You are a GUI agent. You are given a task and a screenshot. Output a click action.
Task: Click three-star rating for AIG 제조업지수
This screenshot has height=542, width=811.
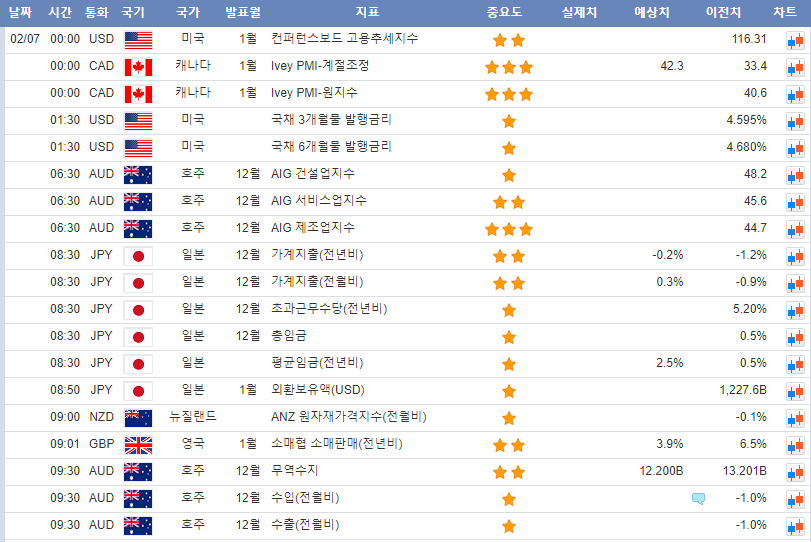point(509,229)
